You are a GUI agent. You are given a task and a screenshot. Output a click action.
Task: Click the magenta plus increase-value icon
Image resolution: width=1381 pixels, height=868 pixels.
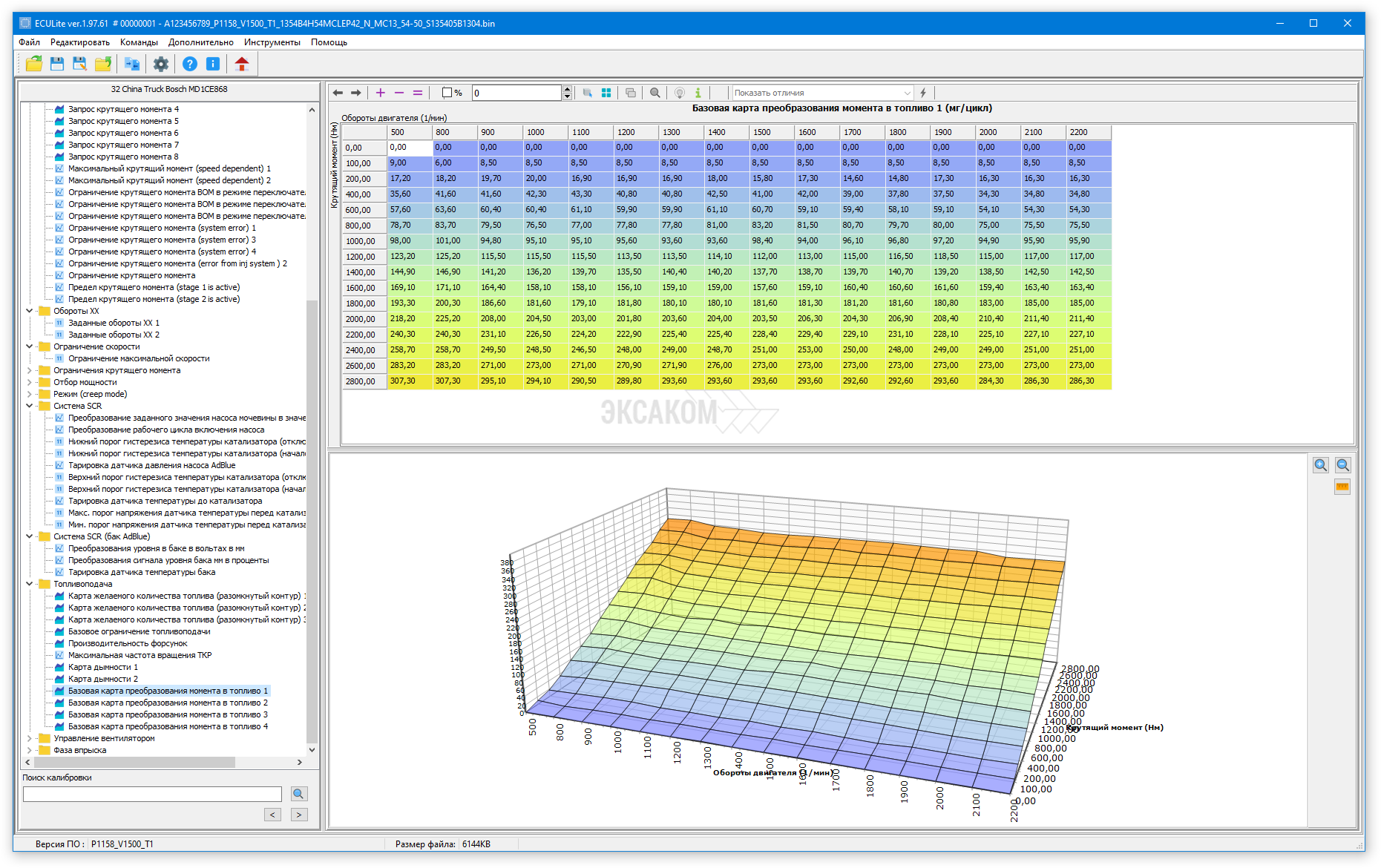pyautogui.click(x=380, y=93)
